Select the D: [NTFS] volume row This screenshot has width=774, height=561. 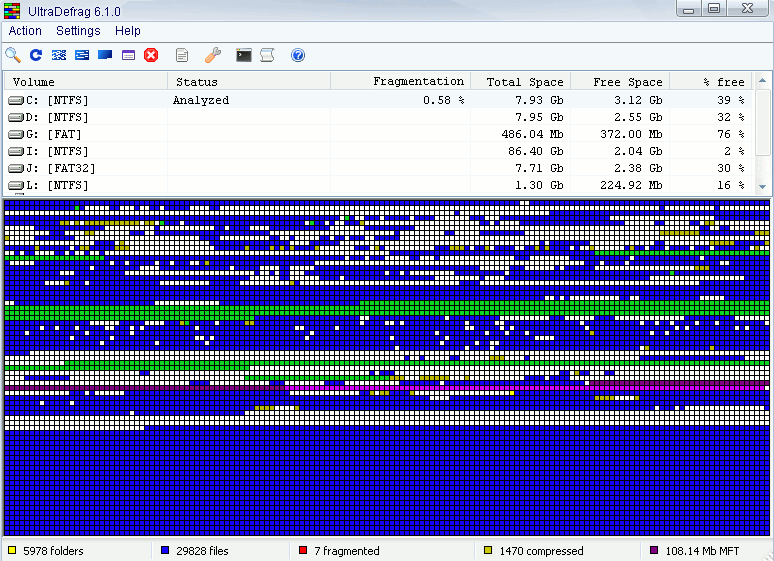coord(378,117)
